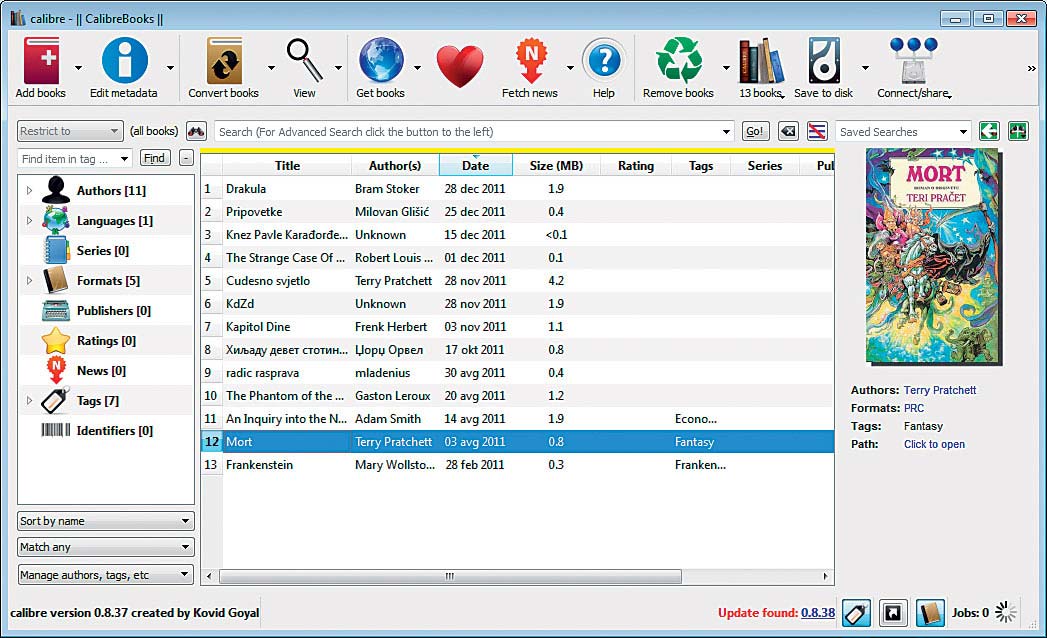
Task: Click the red heart donate icon
Action: (460, 65)
